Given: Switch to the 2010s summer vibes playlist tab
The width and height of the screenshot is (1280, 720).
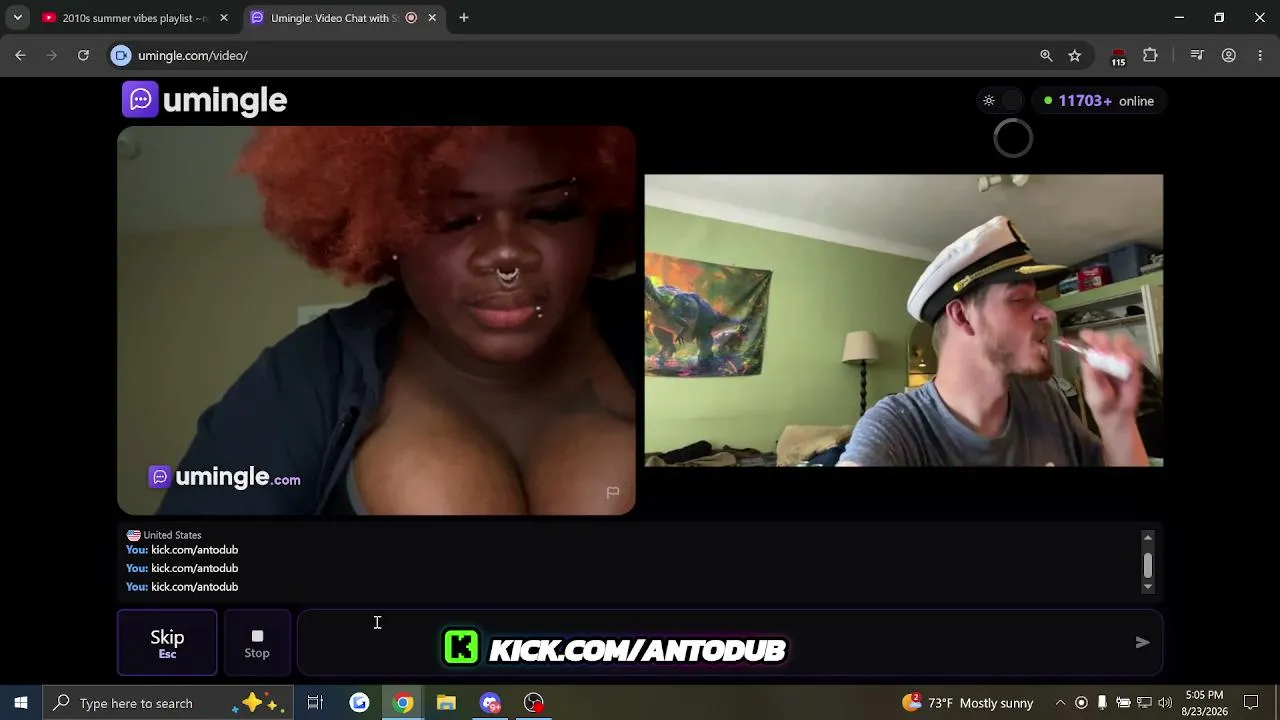Looking at the screenshot, I should [135, 18].
